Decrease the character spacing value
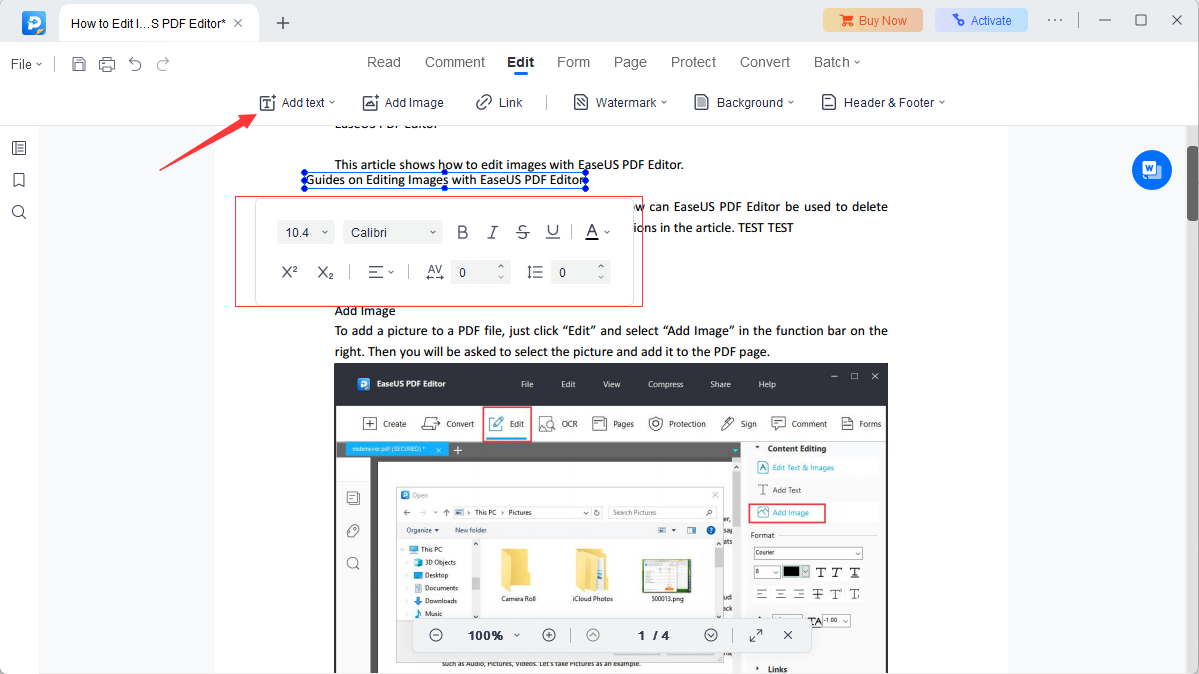Screen dimensions: 1199x674 coord(501,278)
